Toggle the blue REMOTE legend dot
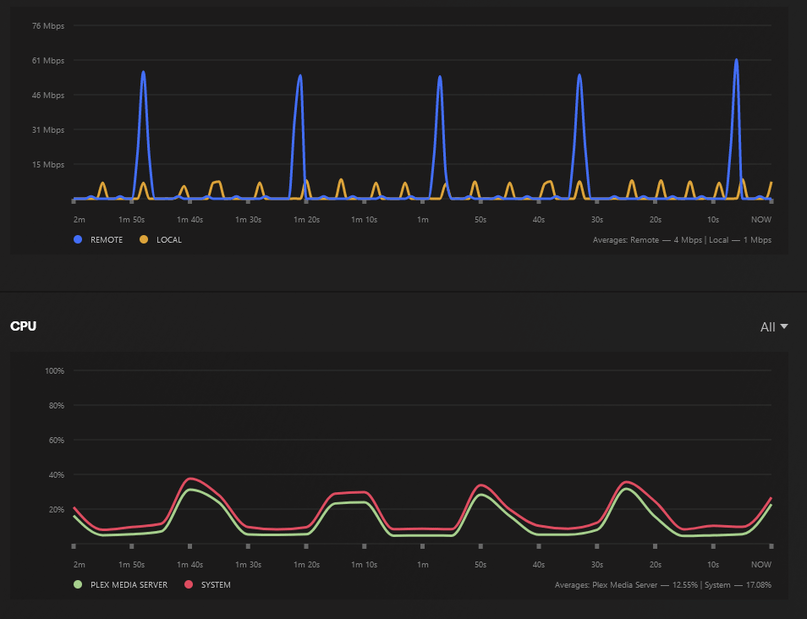The image size is (807, 619). coord(78,240)
